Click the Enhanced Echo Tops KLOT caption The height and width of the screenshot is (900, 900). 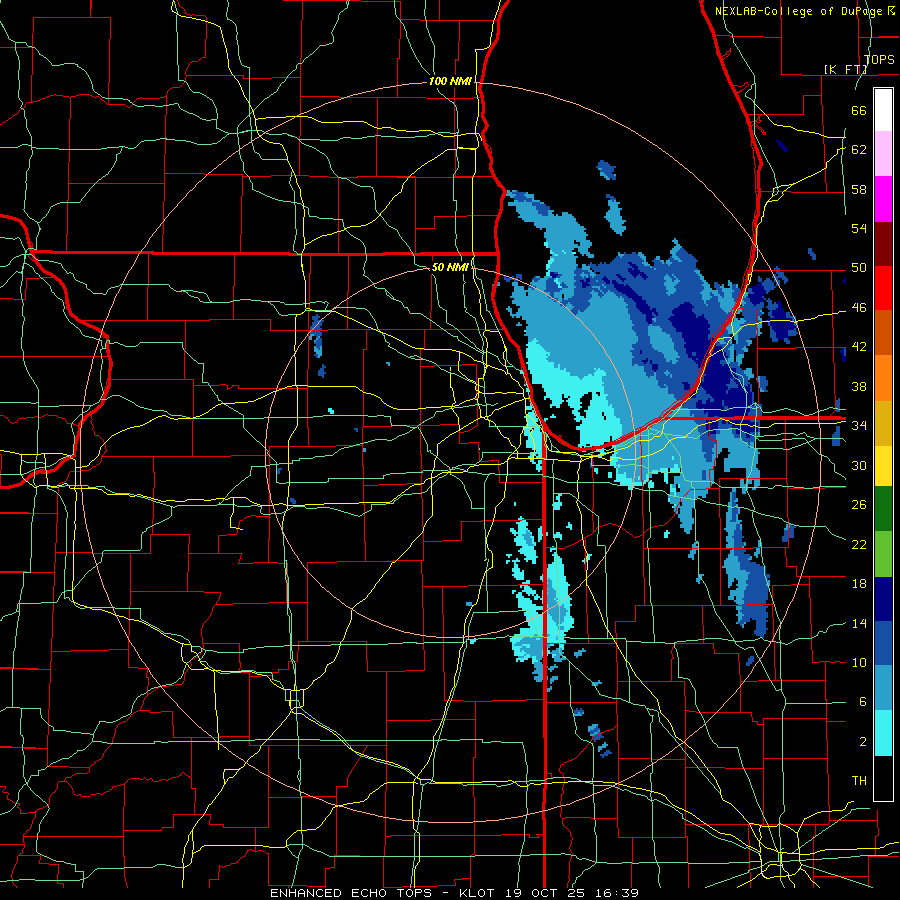click(454, 893)
